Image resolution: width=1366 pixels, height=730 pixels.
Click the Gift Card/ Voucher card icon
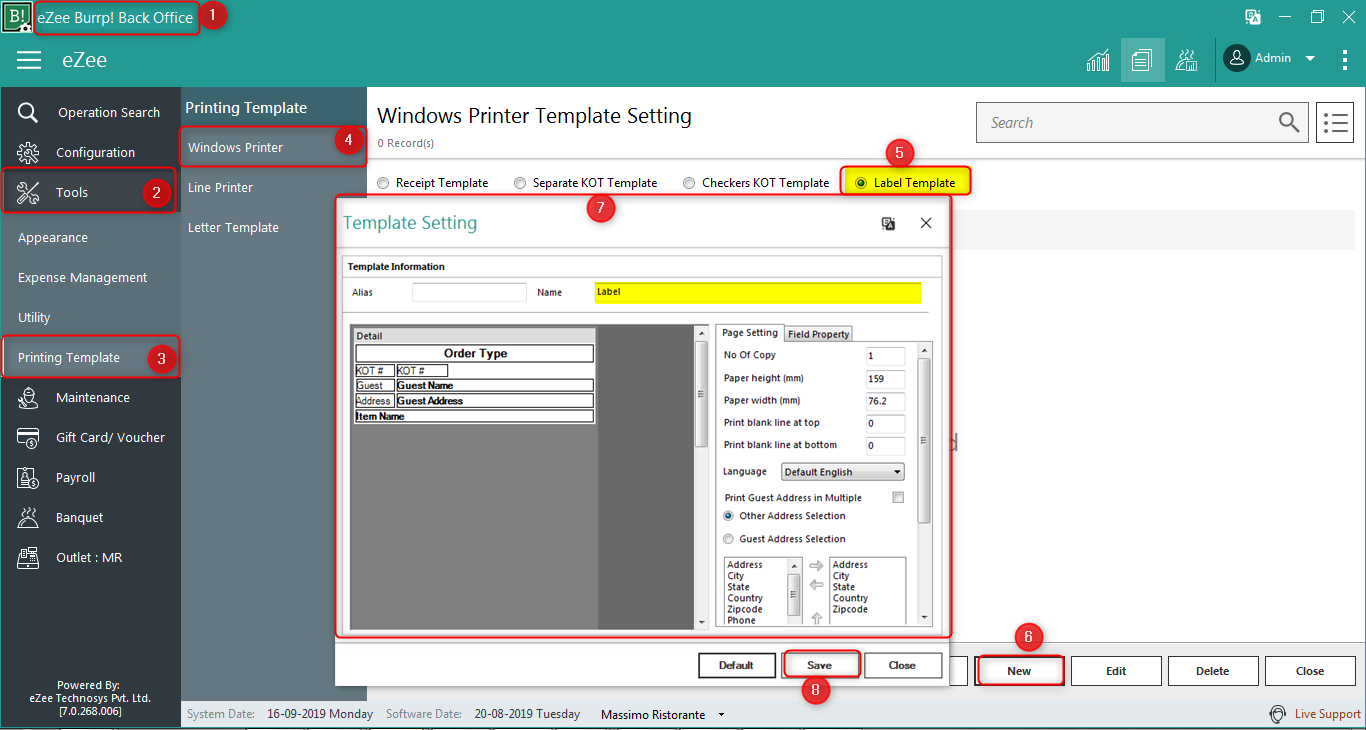(x=28, y=437)
